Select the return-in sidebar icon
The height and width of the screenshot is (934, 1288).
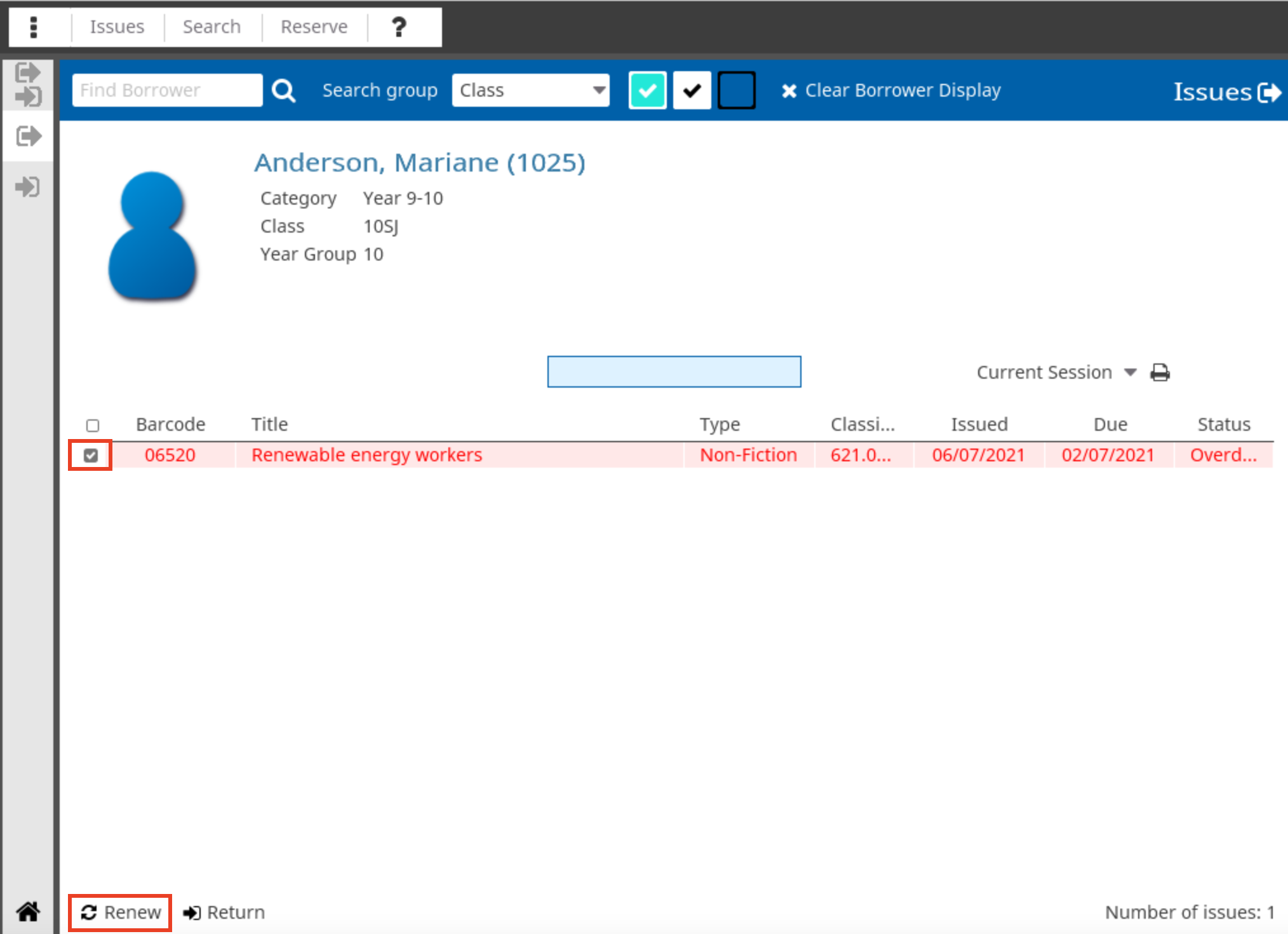tap(28, 187)
